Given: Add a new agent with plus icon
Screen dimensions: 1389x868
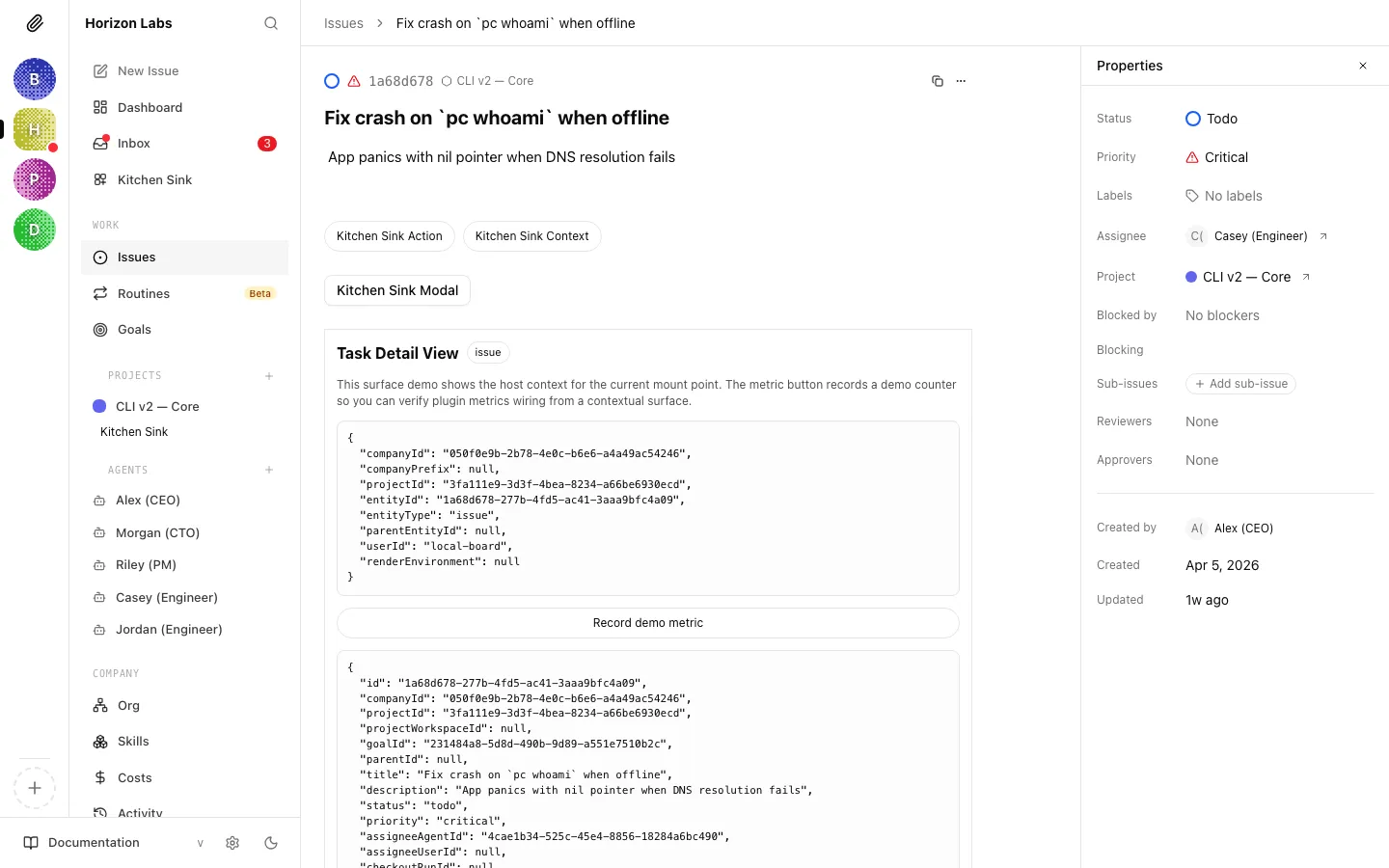Looking at the screenshot, I should pos(269,471).
